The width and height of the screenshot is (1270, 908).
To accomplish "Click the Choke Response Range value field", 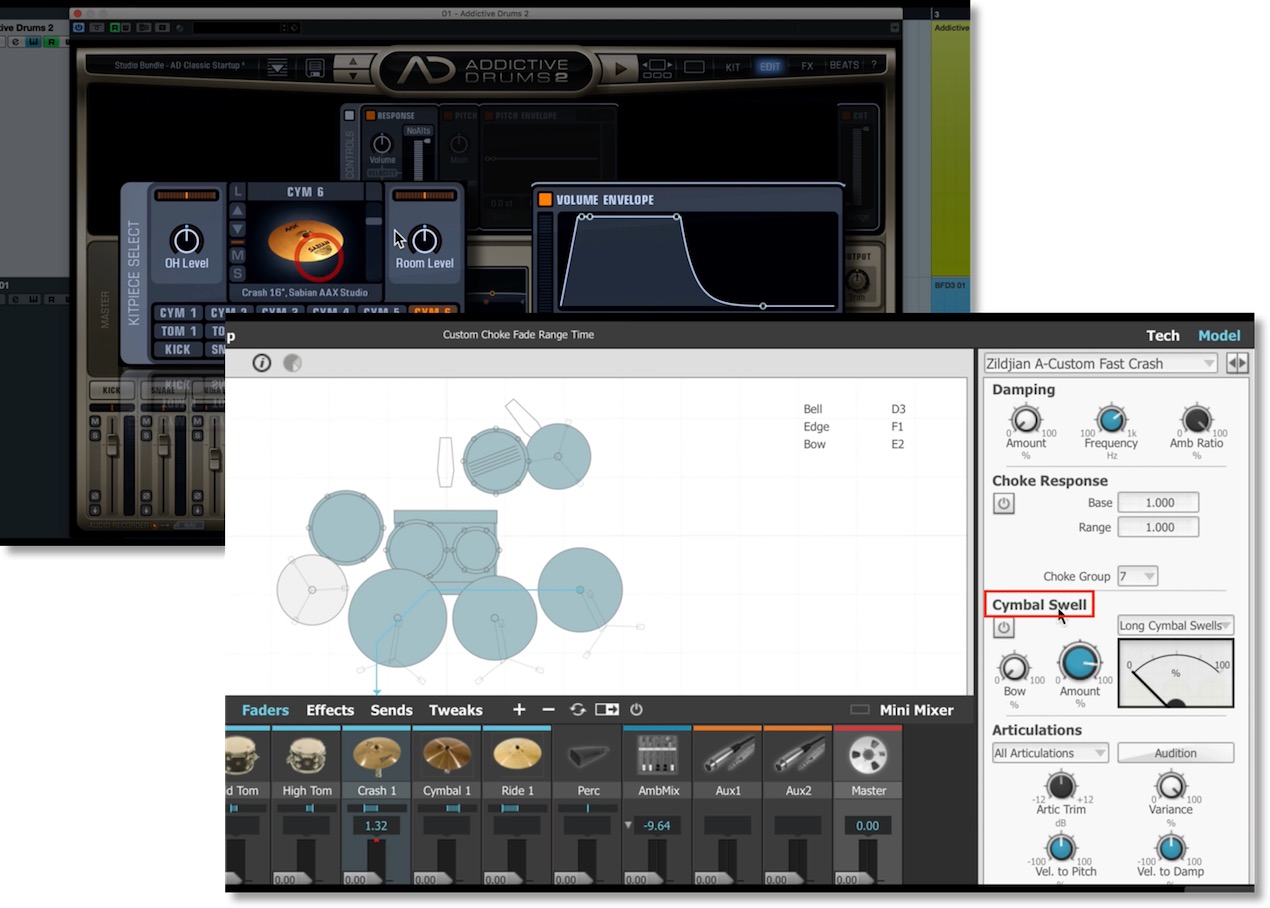I will tap(1158, 527).
